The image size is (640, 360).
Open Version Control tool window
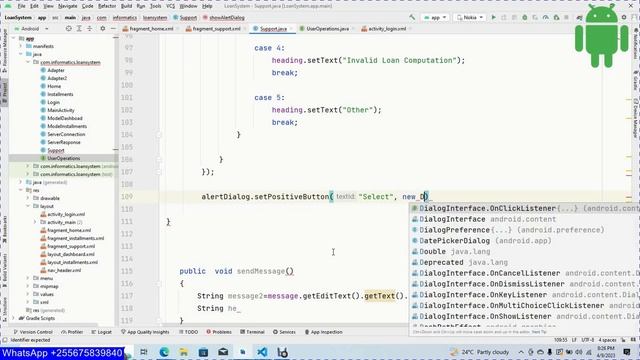pos(33,332)
